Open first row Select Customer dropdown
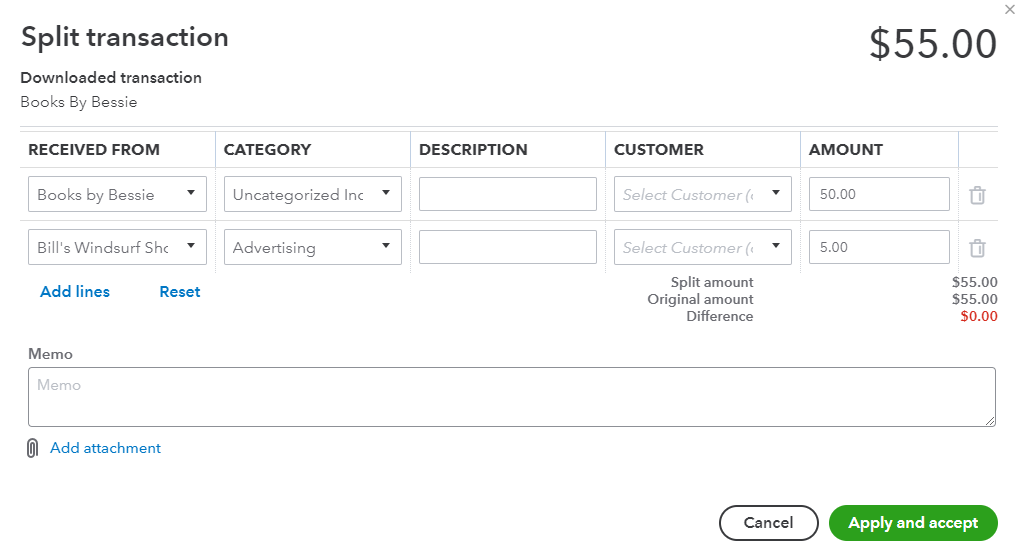Viewport: 1023px width, 550px height. pyautogui.click(x=703, y=194)
